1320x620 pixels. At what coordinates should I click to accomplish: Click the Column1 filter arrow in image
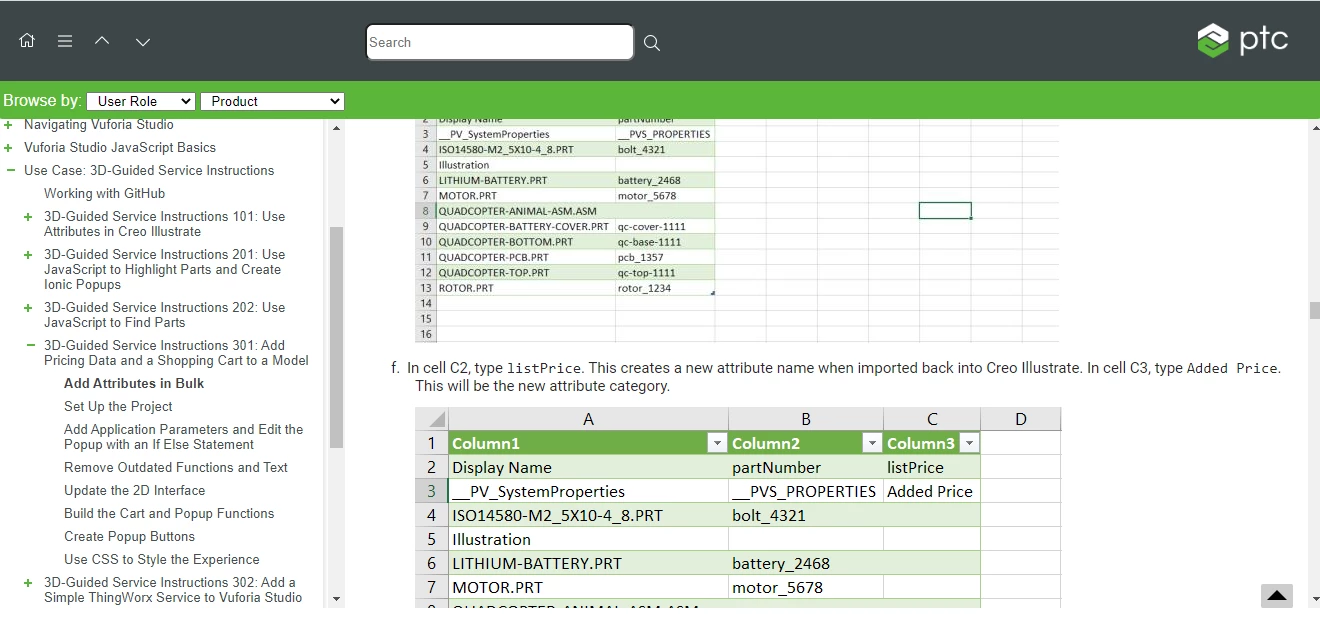[x=716, y=443]
